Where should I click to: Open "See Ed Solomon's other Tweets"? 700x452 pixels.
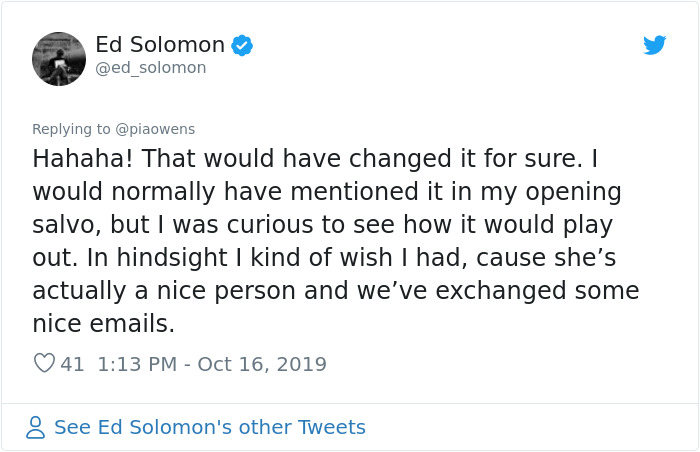pos(209,428)
